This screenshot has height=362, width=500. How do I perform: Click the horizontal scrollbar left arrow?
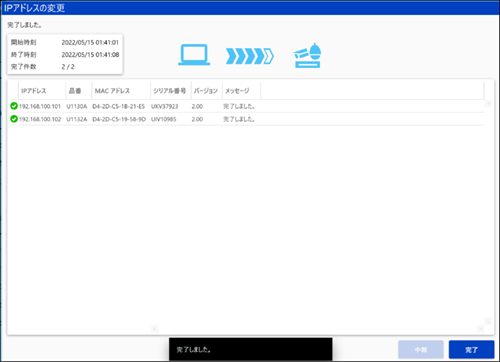coord(154,329)
